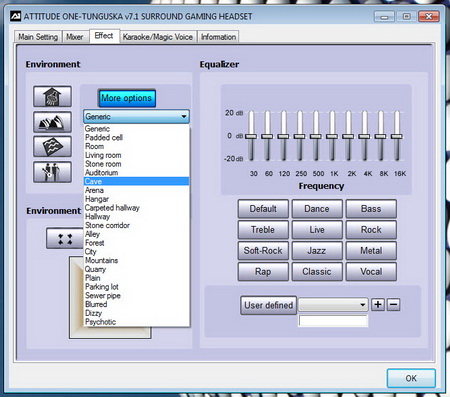The image size is (450, 397).
Task: Click the 1K frequency equalizer slider
Action: click(332, 136)
